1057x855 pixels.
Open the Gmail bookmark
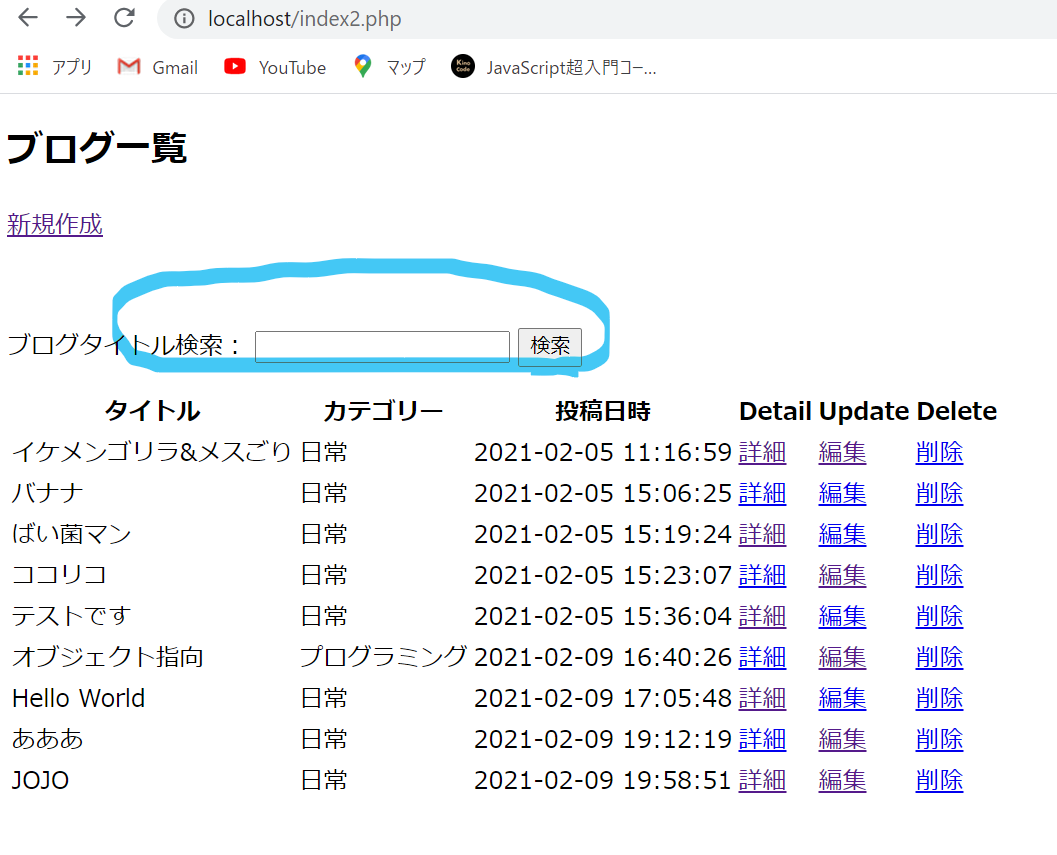tap(158, 67)
